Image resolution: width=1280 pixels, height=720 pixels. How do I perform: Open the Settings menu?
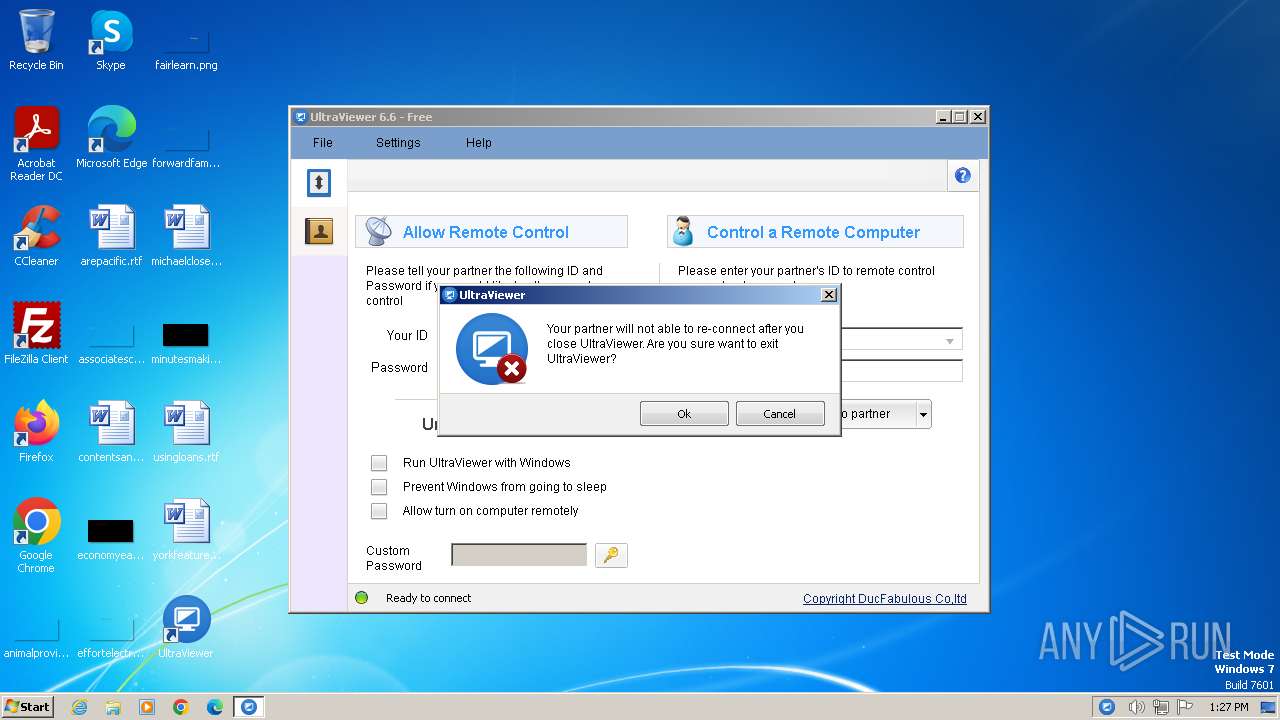point(398,143)
